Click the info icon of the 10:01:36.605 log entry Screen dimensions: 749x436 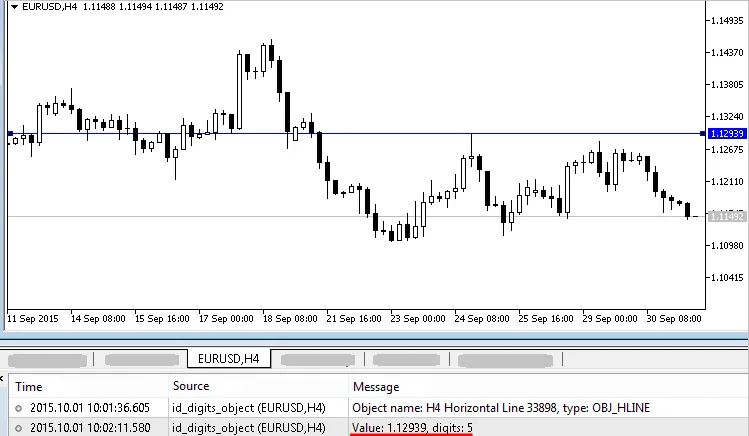coord(19,408)
